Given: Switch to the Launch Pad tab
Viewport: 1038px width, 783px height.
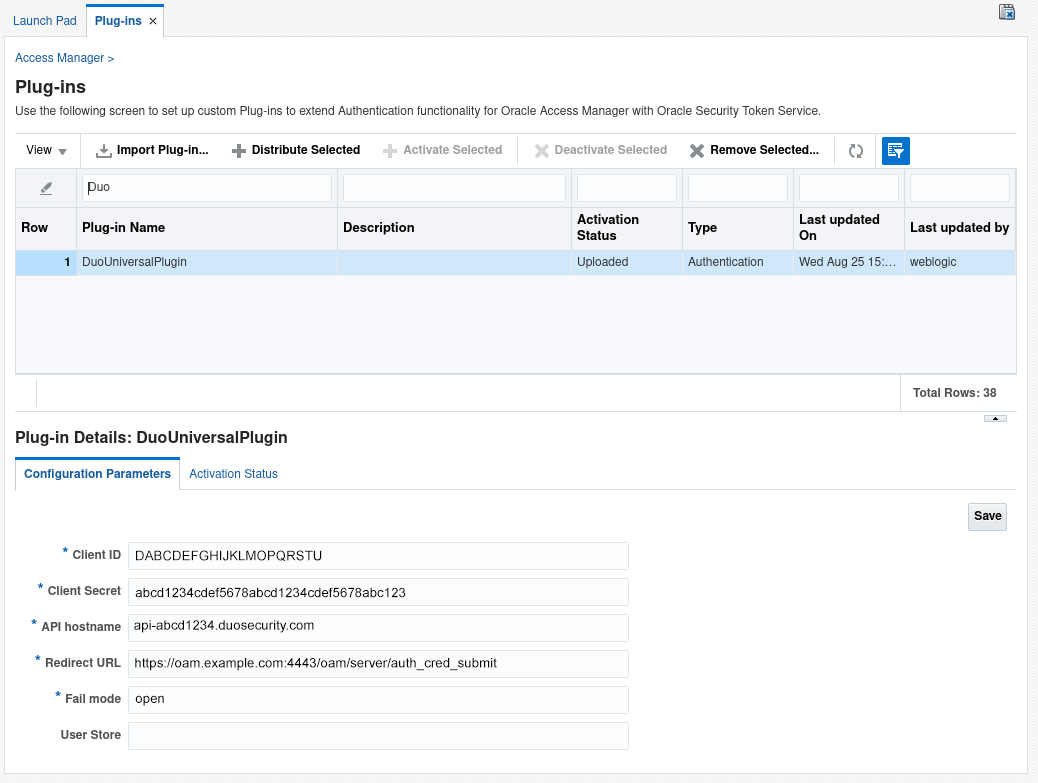Looking at the screenshot, I should [x=45, y=20].
